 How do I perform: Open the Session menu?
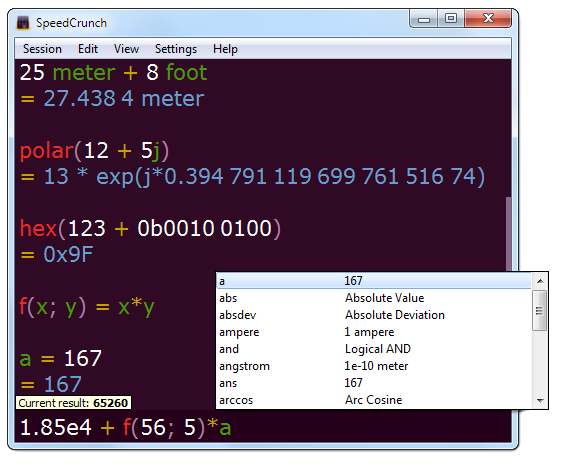(x=42, y=49)
